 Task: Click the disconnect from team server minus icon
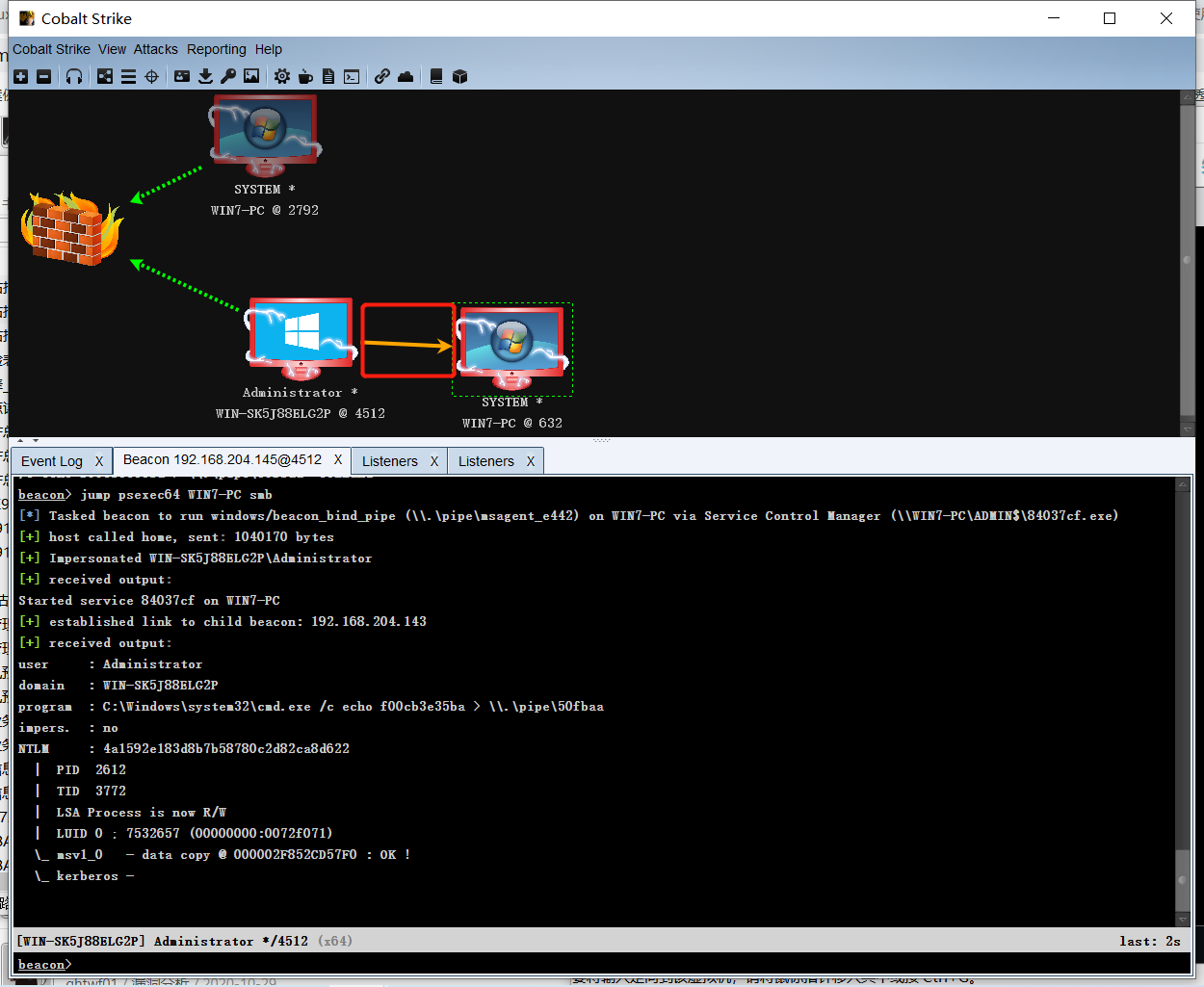pos(44,76)
